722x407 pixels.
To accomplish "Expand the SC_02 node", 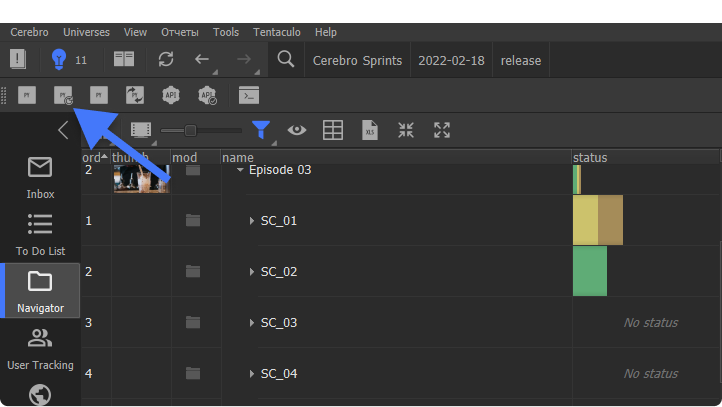I will (252, 272).
